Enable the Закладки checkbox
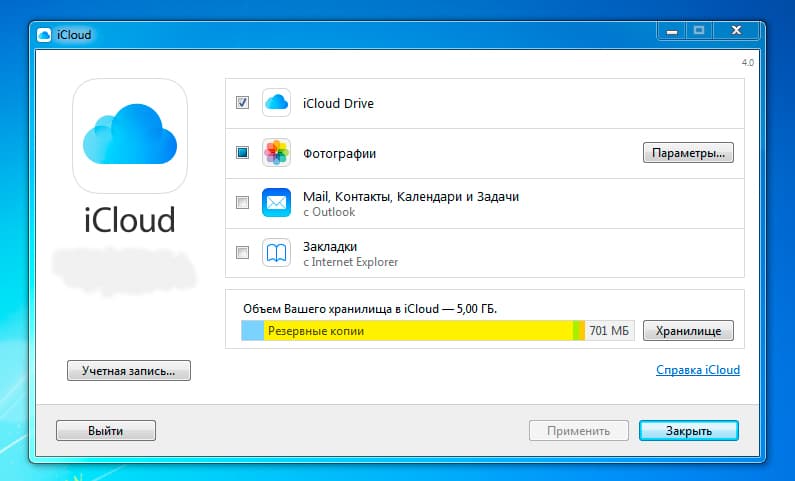Screen dimensions: 795x481 [242, 252]
